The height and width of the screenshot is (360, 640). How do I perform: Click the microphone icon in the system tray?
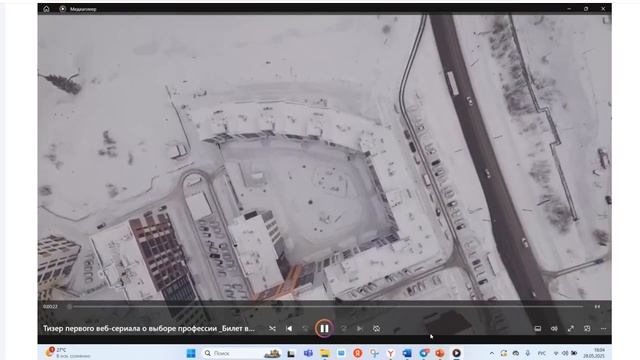click(528, 353)
